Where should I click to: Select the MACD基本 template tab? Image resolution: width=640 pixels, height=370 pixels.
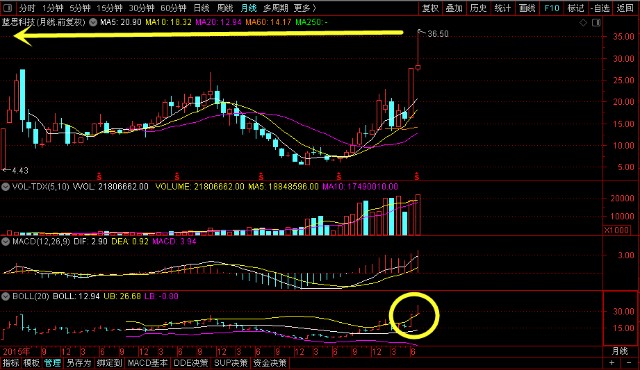pyautogui.click(x=147, y=363)
